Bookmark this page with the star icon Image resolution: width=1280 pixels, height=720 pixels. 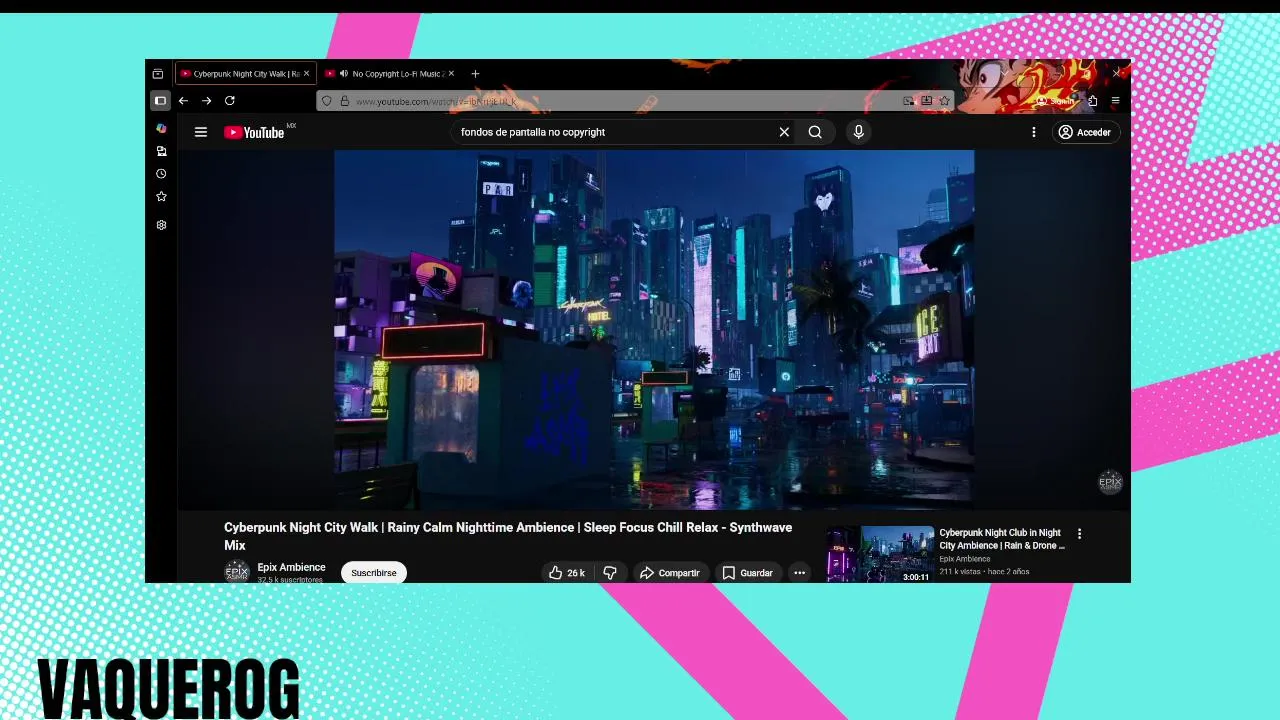[944, 101]
